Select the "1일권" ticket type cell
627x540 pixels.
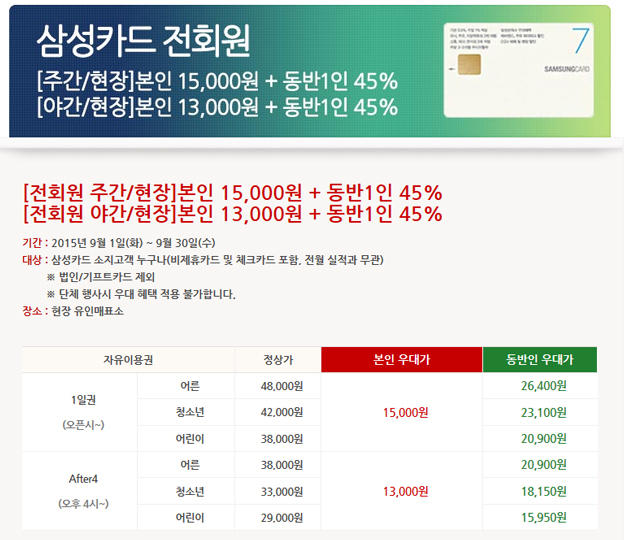pos(83,400)
